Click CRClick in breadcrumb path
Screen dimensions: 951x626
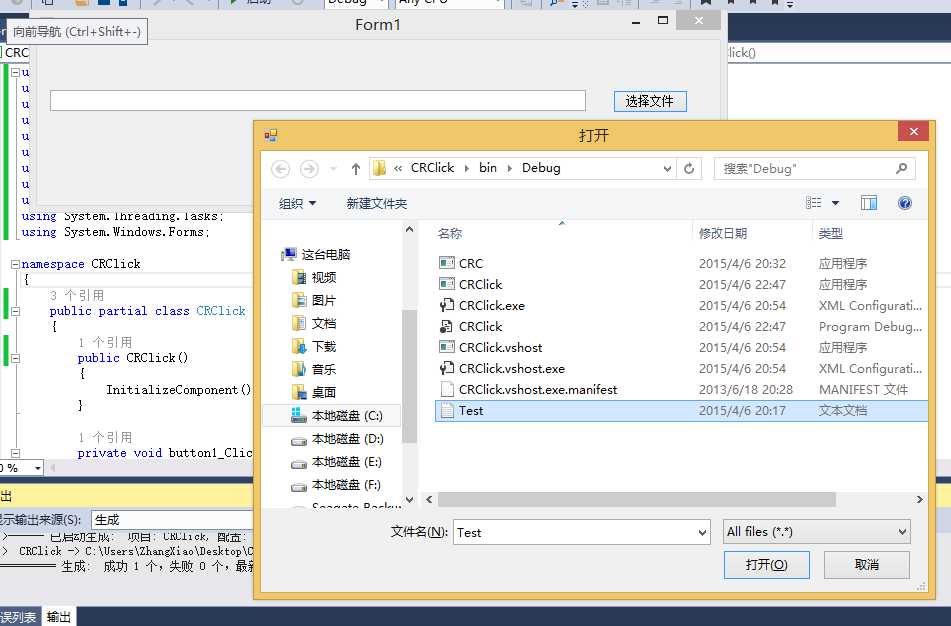432,168
